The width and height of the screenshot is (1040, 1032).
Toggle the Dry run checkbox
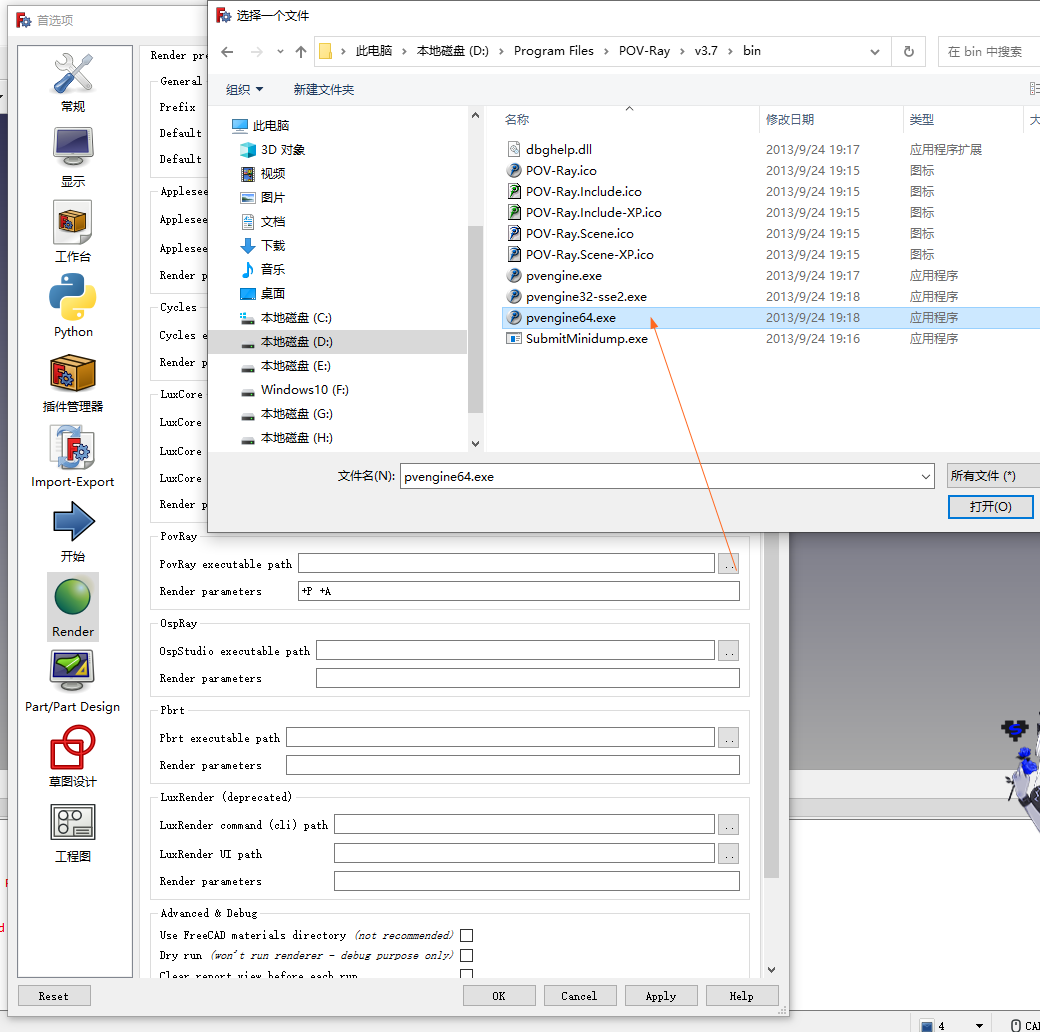[466, 955]
